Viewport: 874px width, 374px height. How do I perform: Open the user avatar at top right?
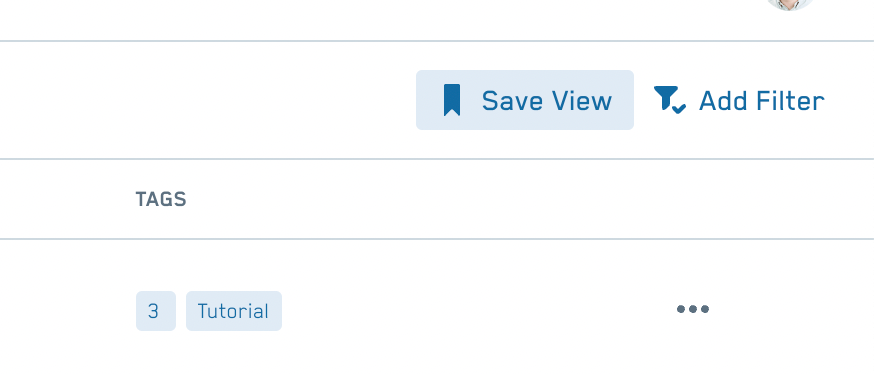(790, 4)
